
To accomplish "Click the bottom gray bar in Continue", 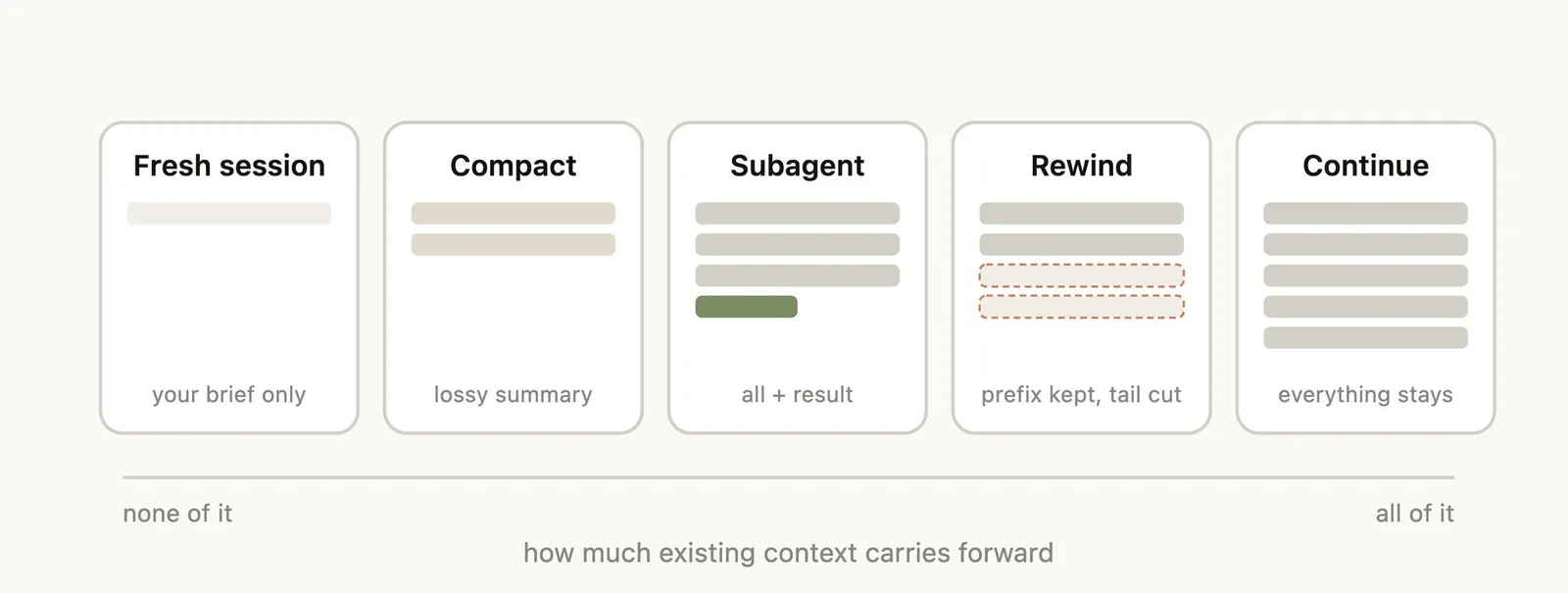I will pyautogui.click(x=1365, y=338).
